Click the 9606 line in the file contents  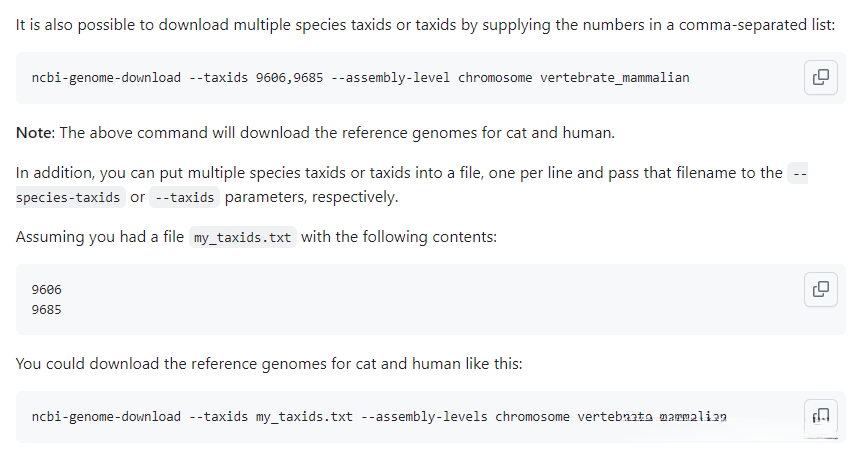(x=47, y=289)
